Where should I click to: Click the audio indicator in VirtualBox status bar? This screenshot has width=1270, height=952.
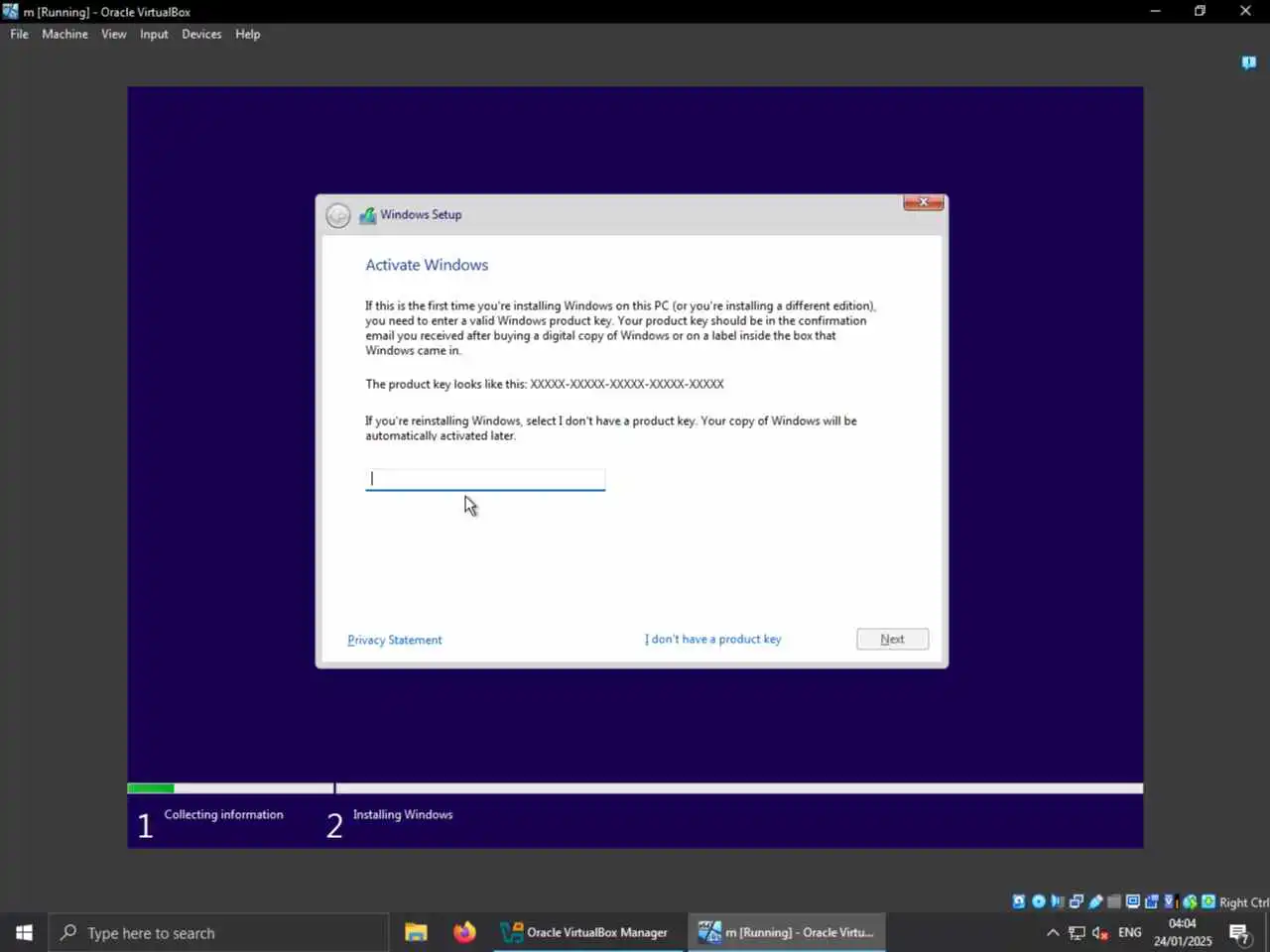1058,901
